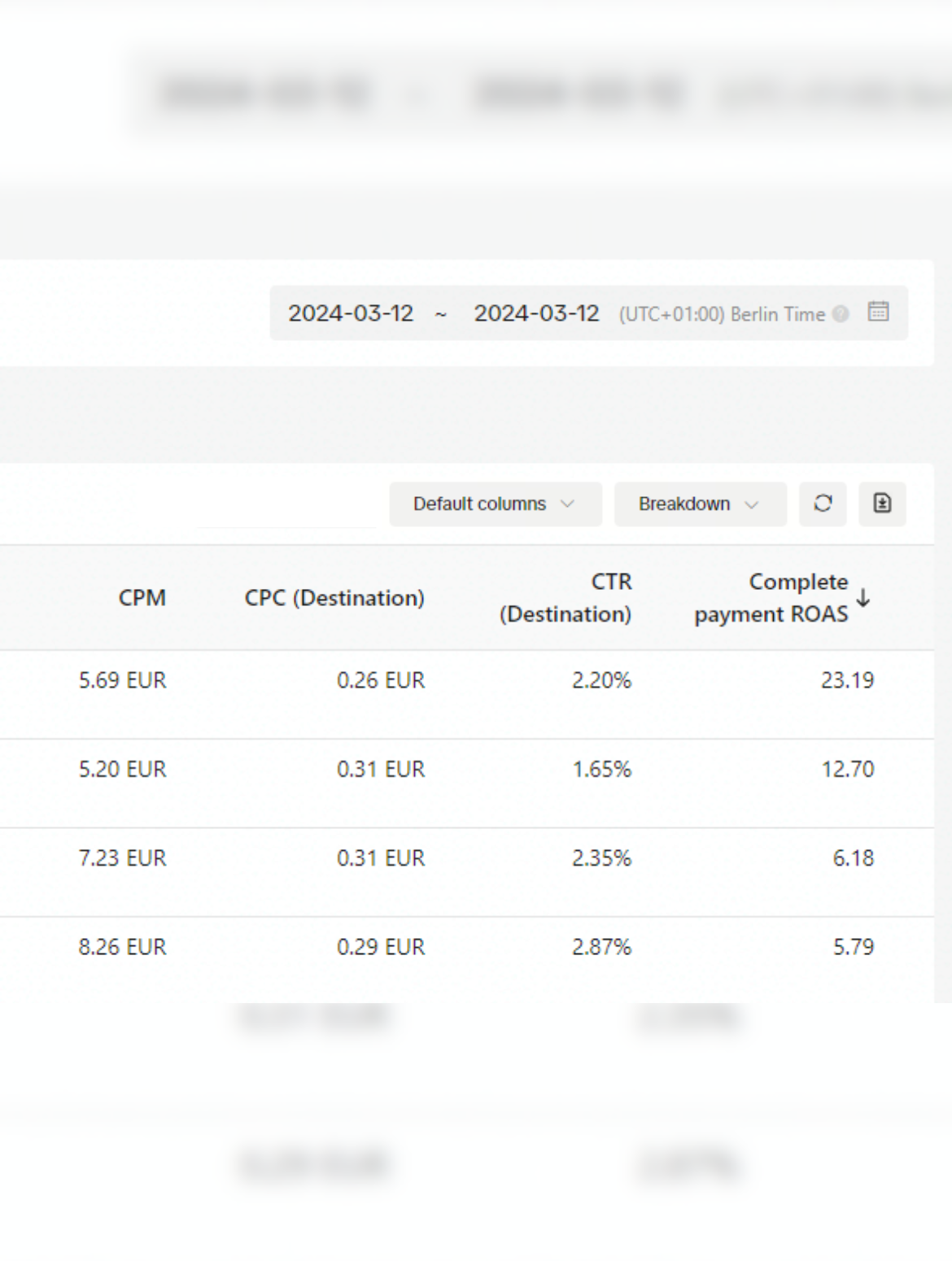Click the Breakdown chevron arrow

click(x=751, y=504)
